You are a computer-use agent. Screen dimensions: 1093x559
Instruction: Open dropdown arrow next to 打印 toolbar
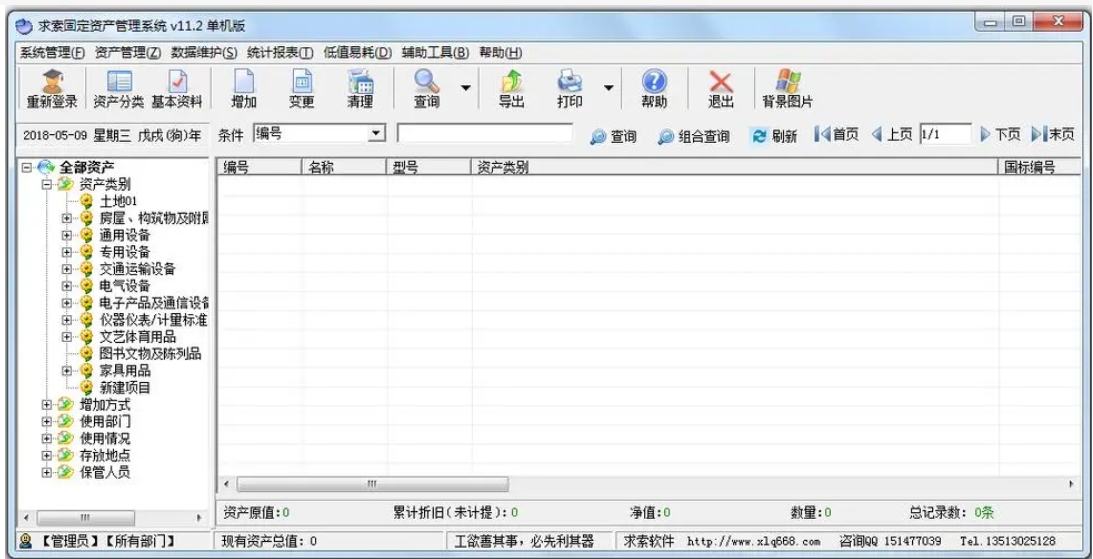(608, 89)
